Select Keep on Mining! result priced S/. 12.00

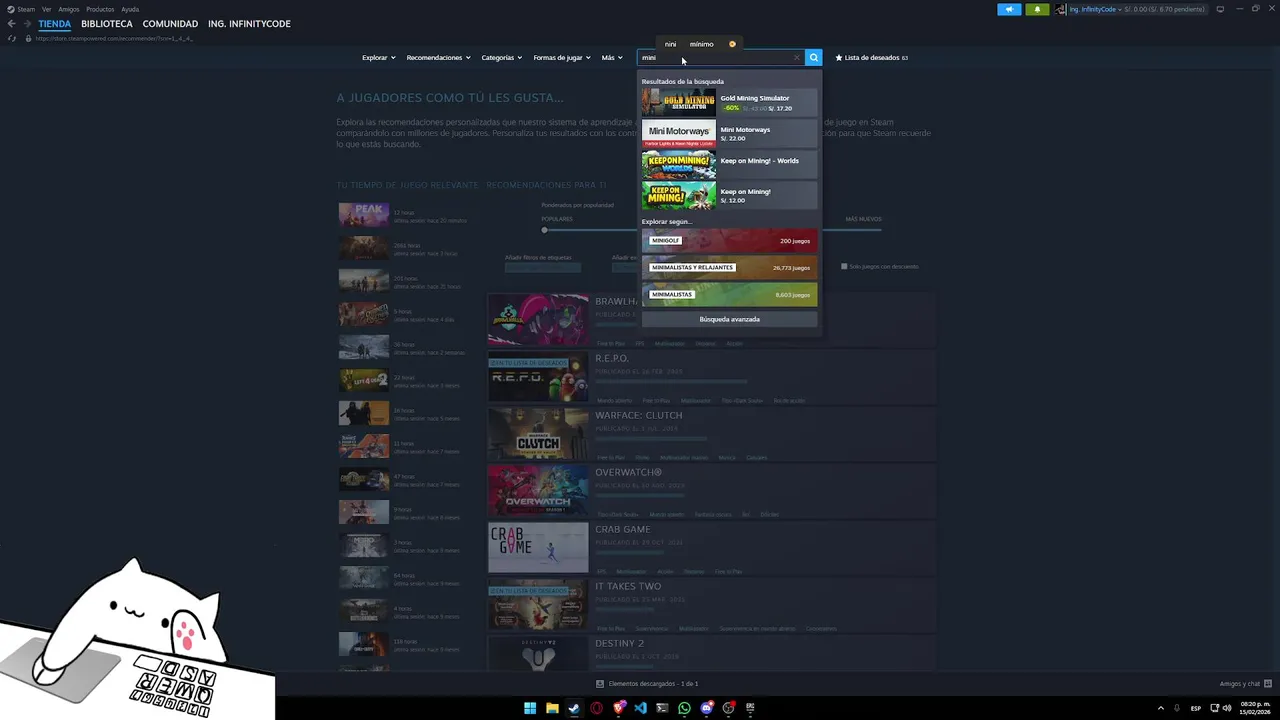coord(729,196)
